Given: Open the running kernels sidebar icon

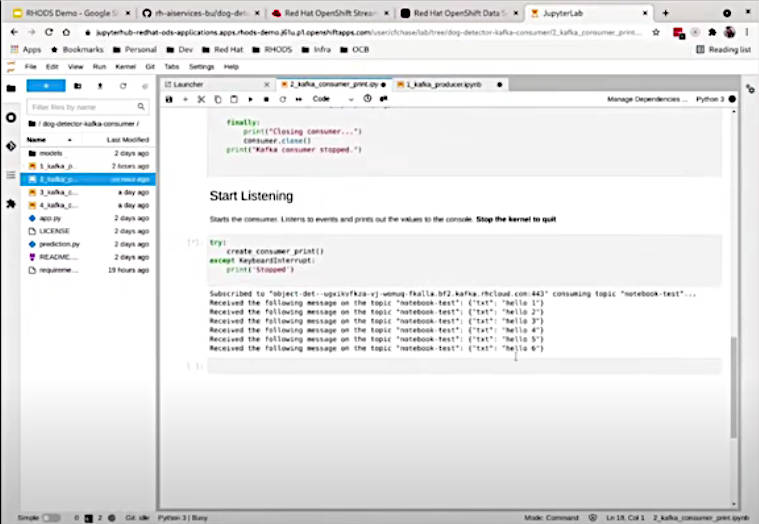Looking at the screenshot, I should tap(11, 118).
